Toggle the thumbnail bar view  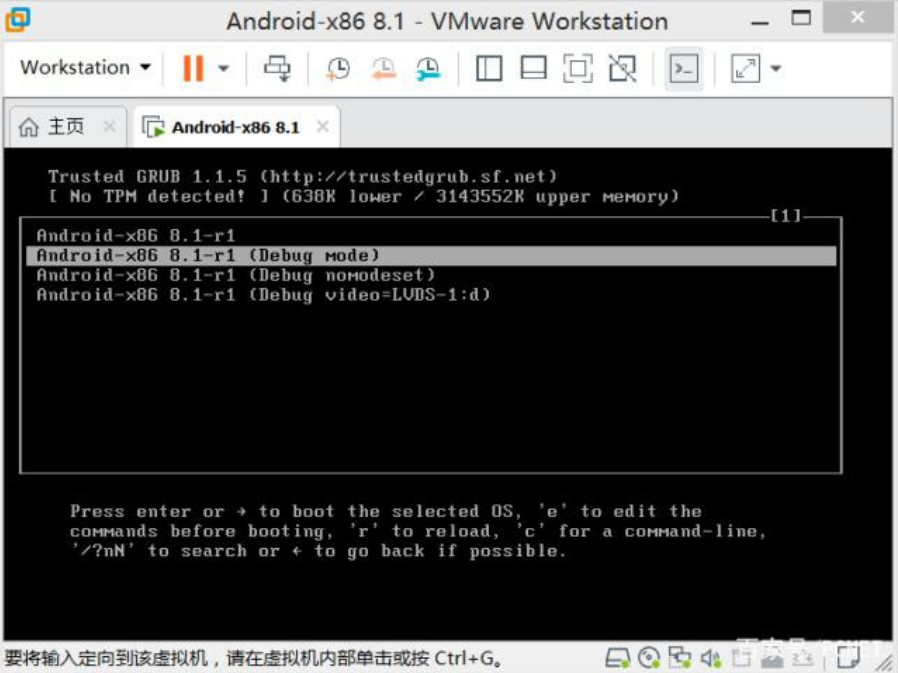(533, 68)
